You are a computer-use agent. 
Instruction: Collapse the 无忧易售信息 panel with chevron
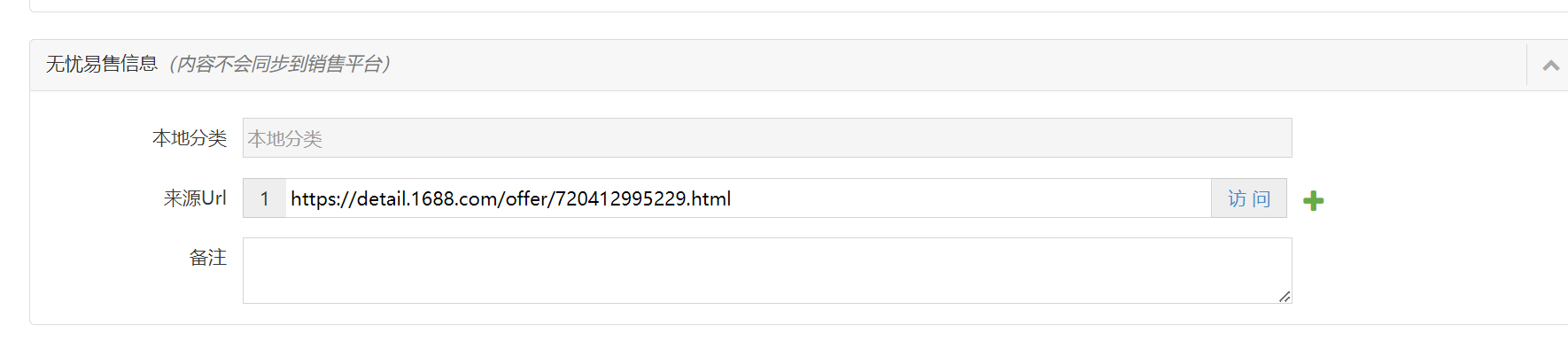(1550, 66)
